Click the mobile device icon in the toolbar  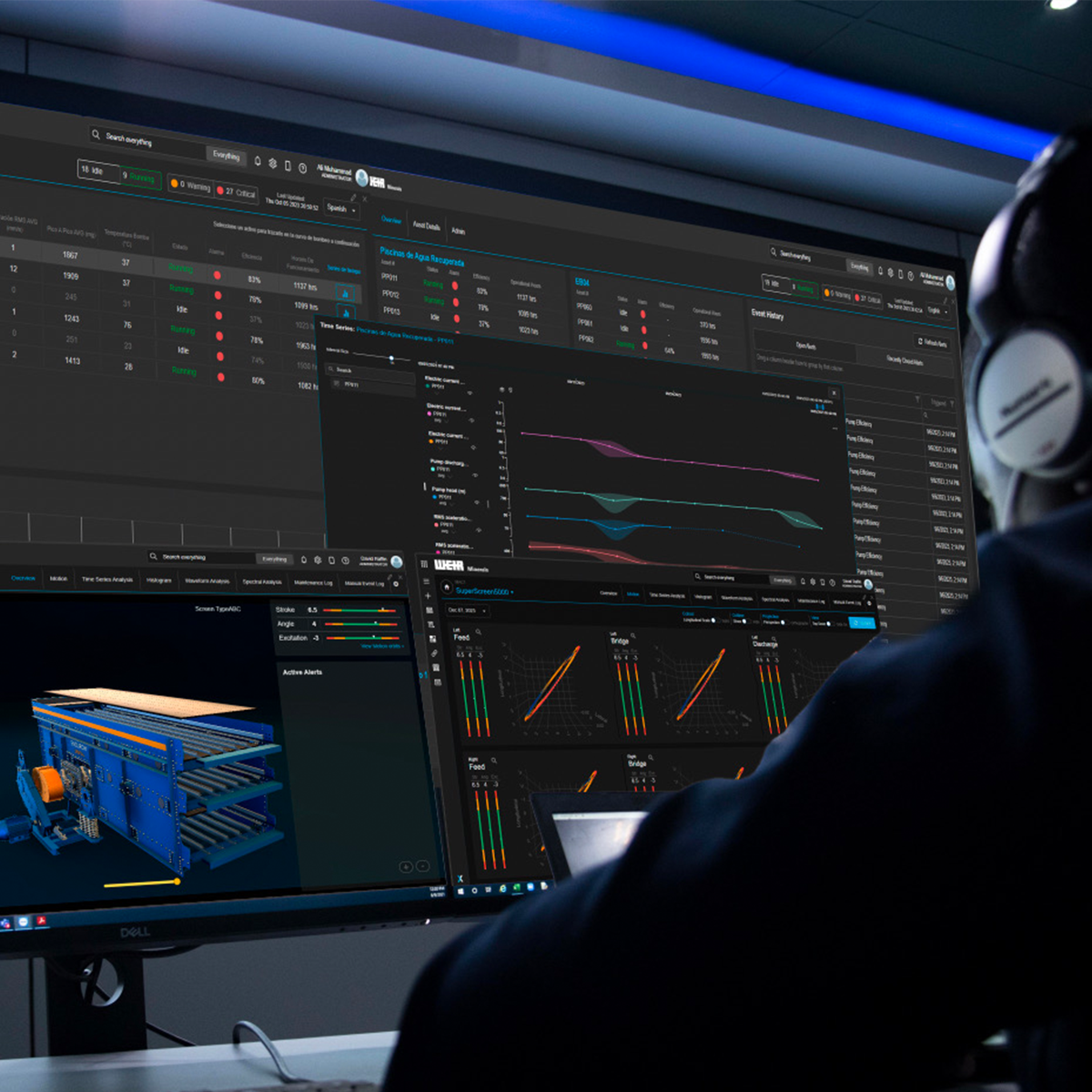coord(288,167)
